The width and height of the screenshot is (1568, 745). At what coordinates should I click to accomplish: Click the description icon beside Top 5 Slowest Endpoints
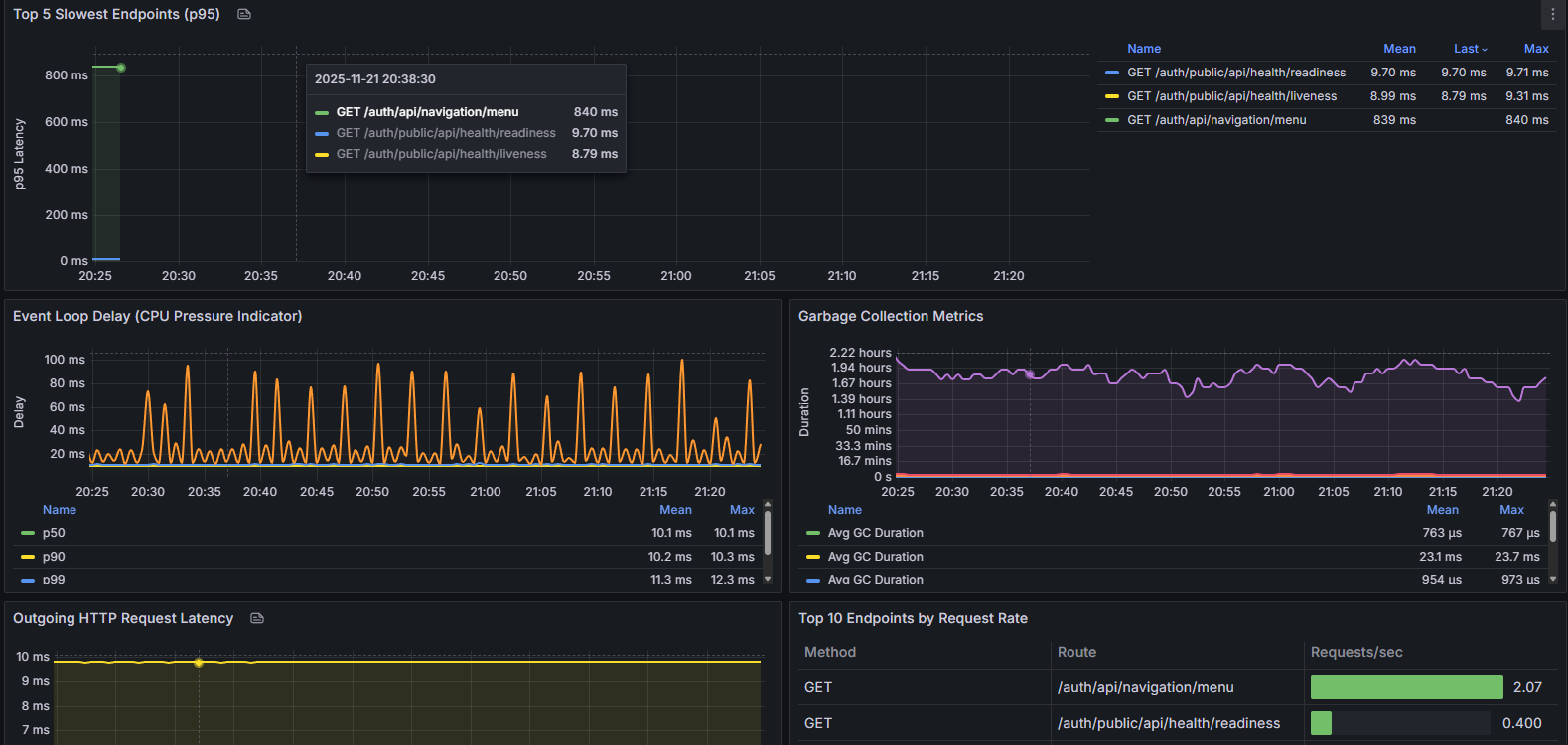tap(244, 14)
